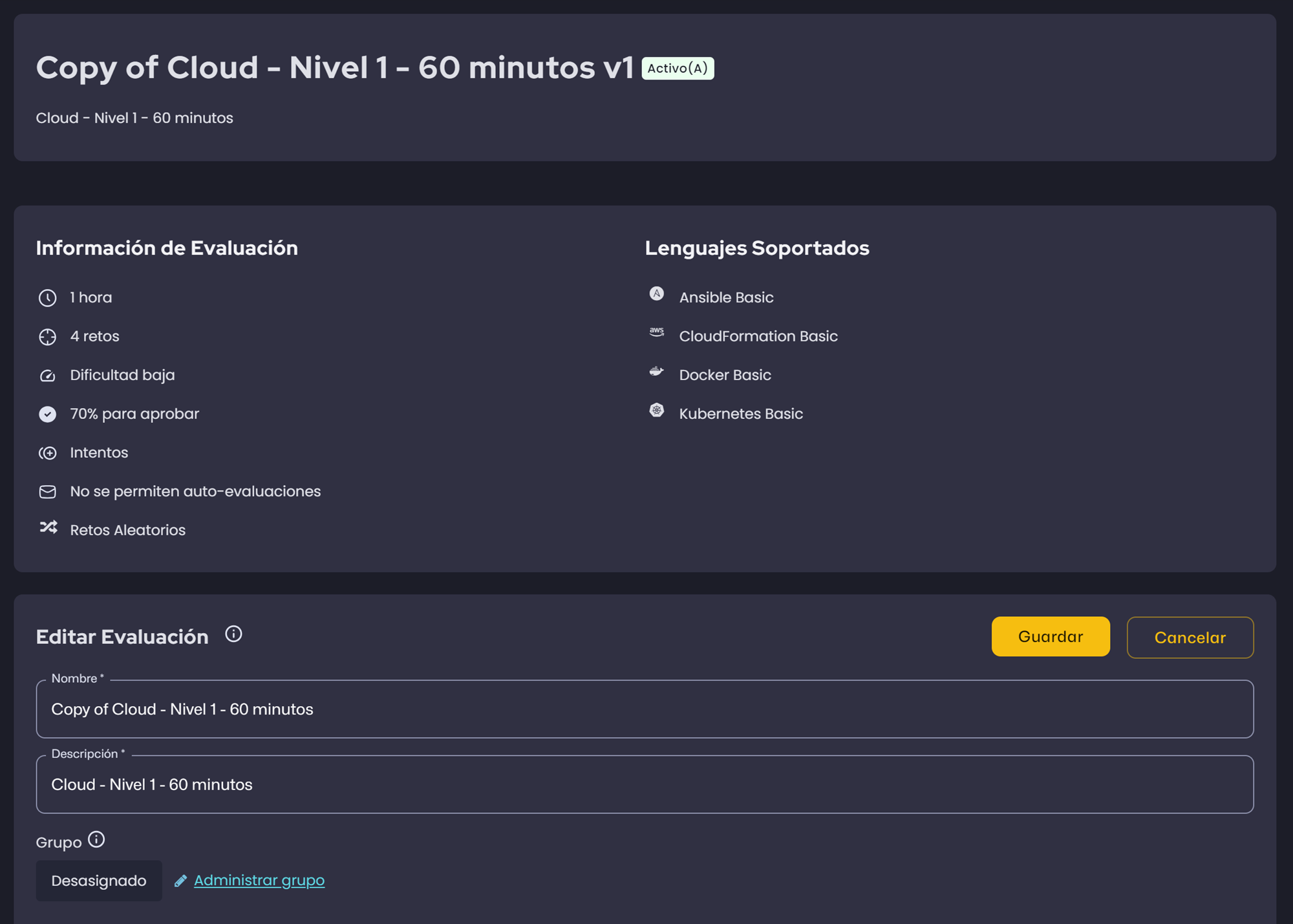Image resolution: width=1293 pixels, height=924 pixels.
Task: Click the gauge icon for Dificultad baja
Action: click(x=47, y=376)
